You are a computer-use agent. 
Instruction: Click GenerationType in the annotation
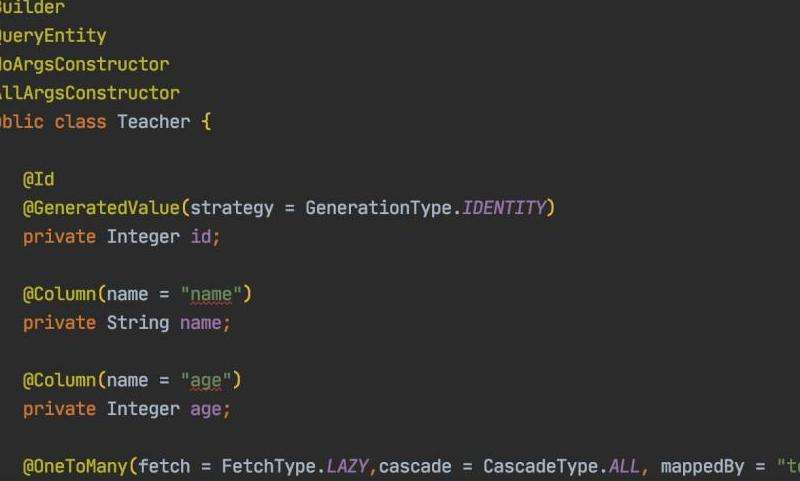pos(379,208)
